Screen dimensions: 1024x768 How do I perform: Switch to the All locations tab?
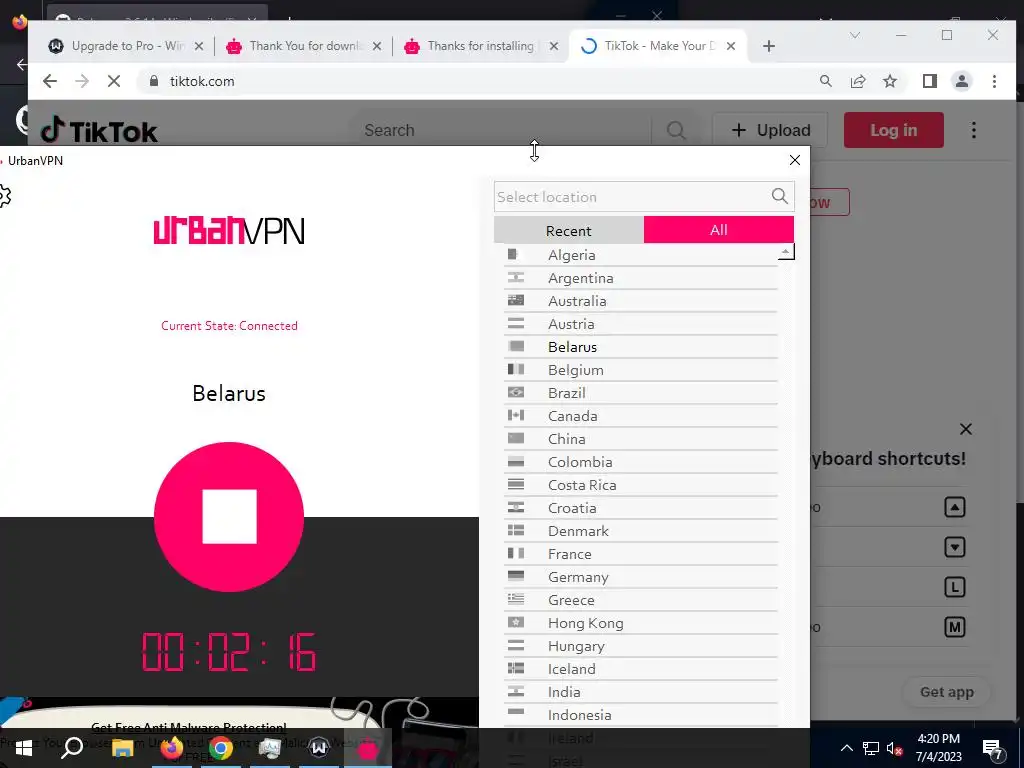pos(718,230)
